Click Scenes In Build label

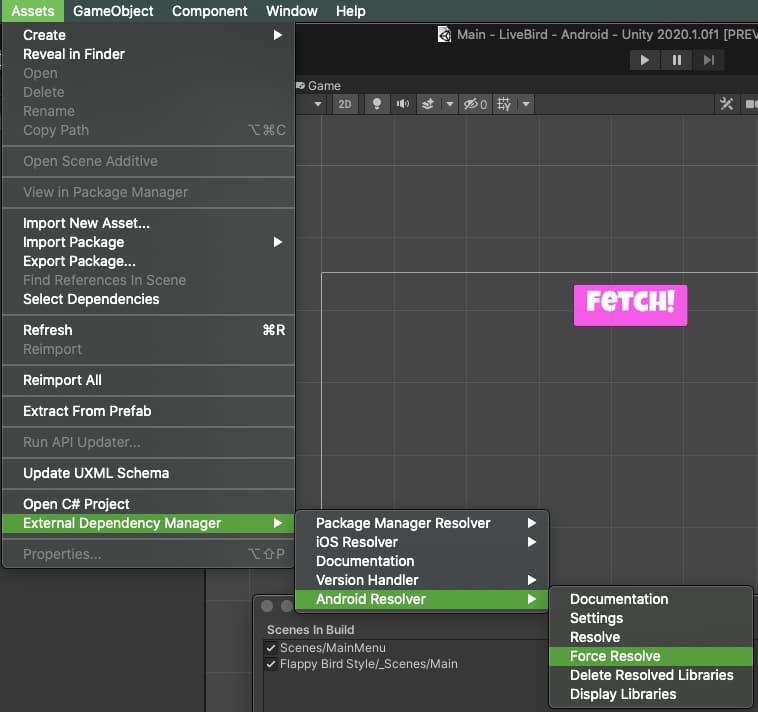click(x=310, y=630)
